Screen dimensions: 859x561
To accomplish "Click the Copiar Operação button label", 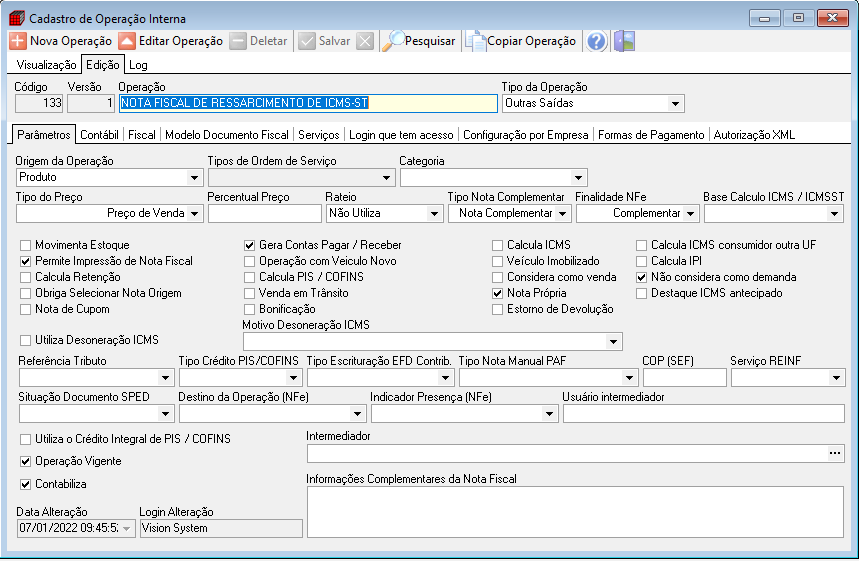I will coord(531,41).
